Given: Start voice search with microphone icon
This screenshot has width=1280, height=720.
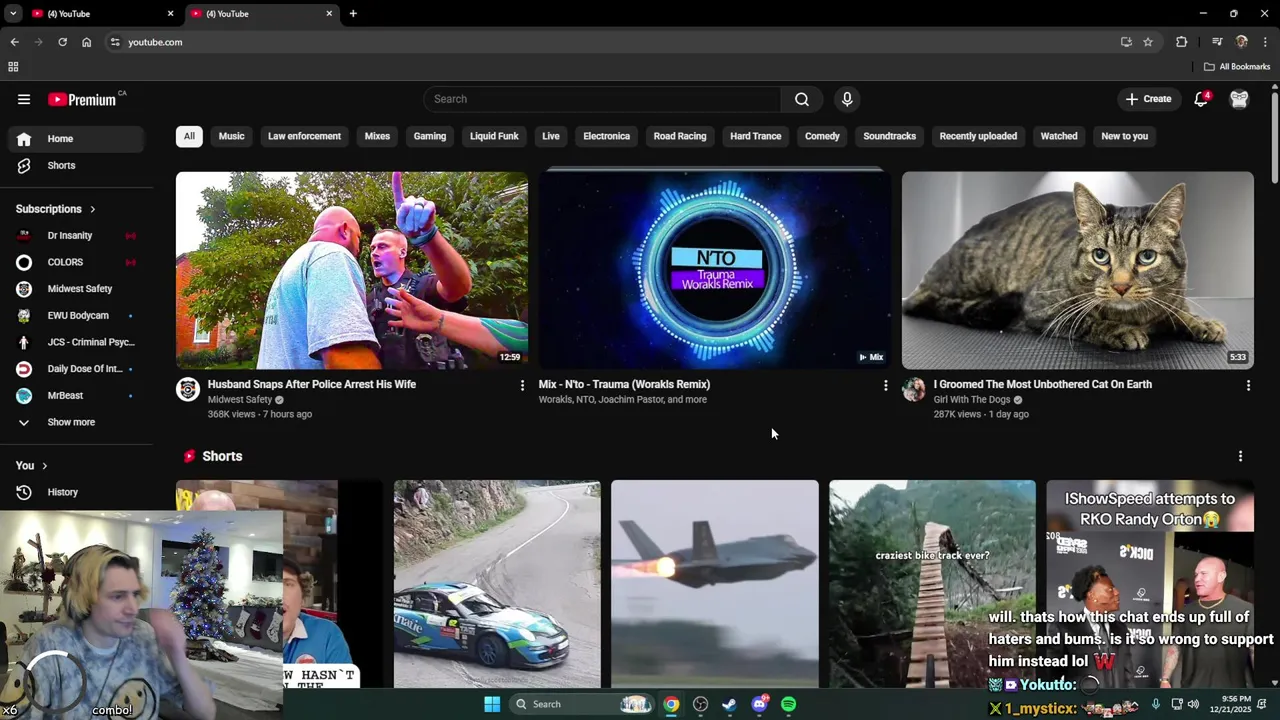Looking at the screenshot, I should pos(847,99).
